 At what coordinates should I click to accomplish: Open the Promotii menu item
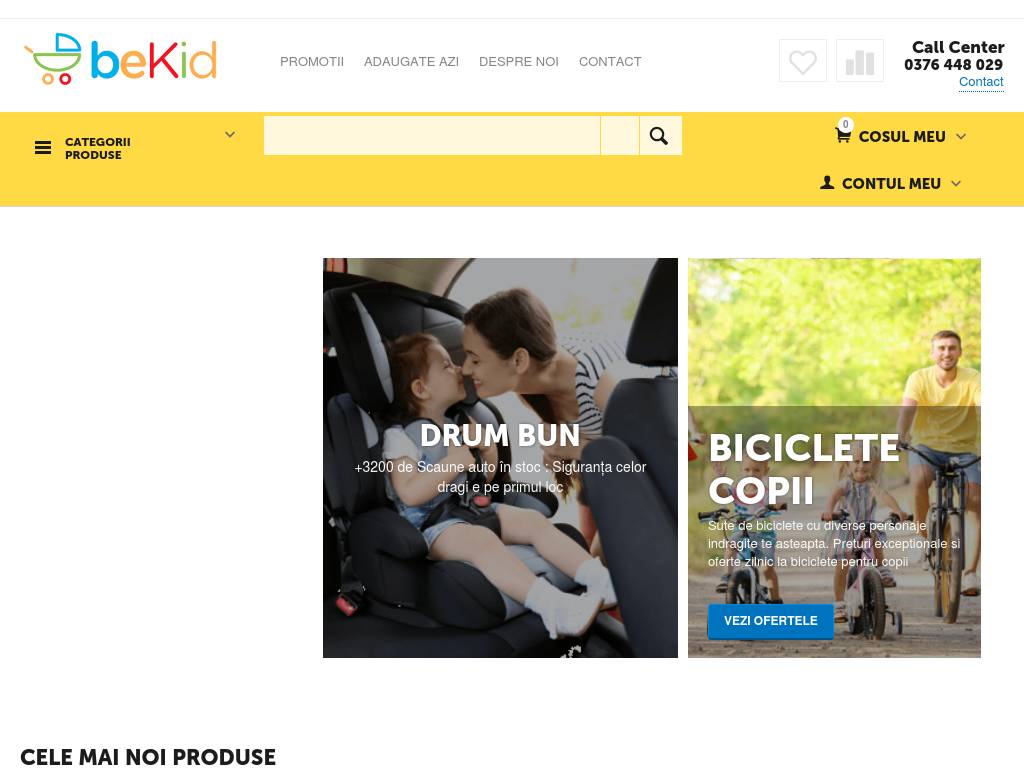tap(312, 61)
